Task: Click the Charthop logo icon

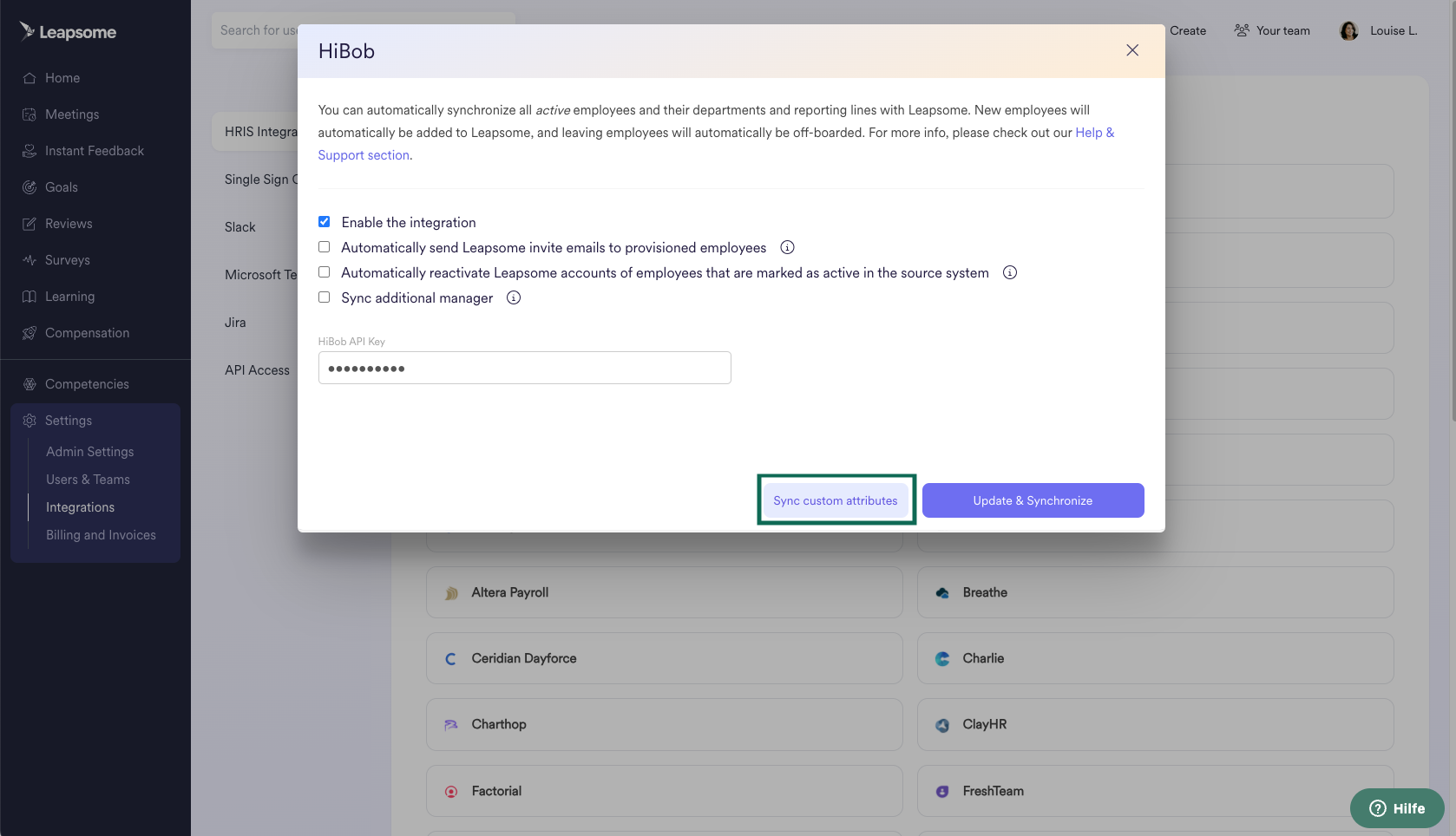Action: click(x=451, y=725)
